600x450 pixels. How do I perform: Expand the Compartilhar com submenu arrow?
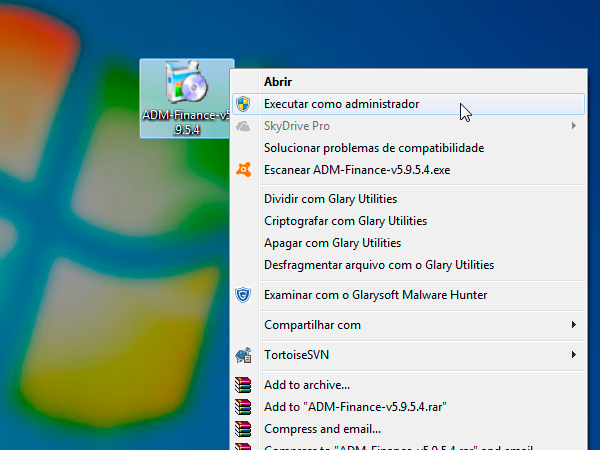click(x=574, y=325)
